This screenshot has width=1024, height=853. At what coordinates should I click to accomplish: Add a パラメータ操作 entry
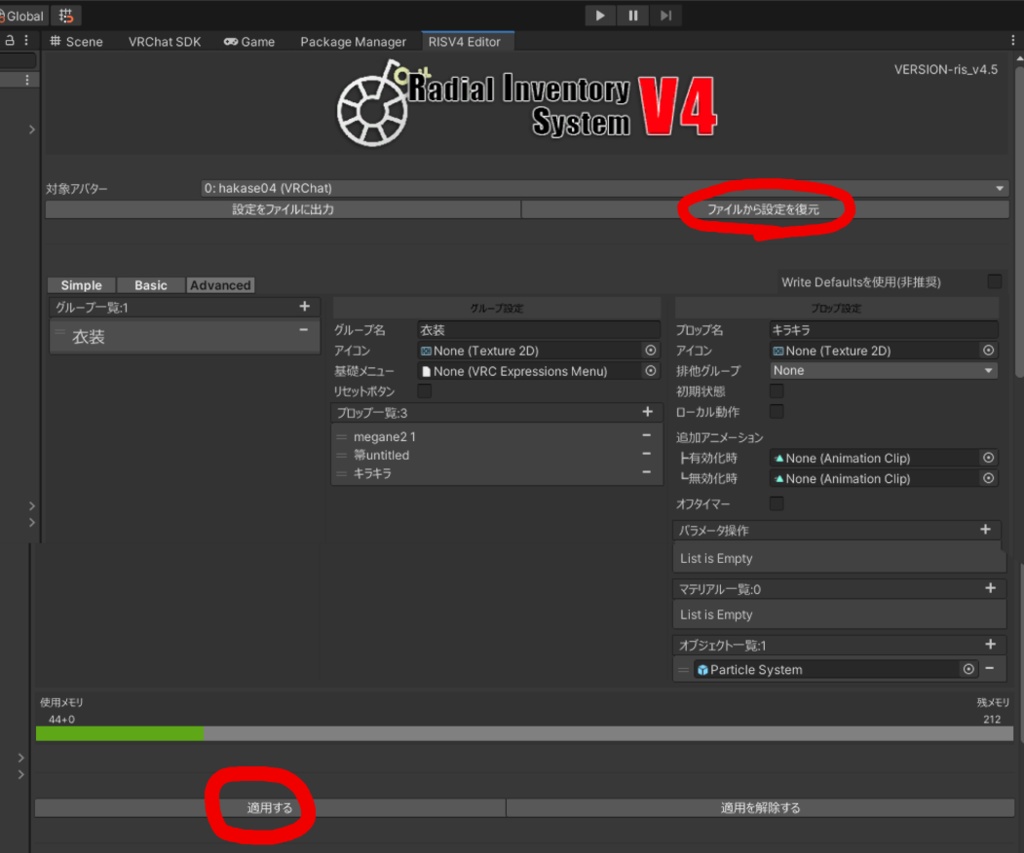click(985, 530)
